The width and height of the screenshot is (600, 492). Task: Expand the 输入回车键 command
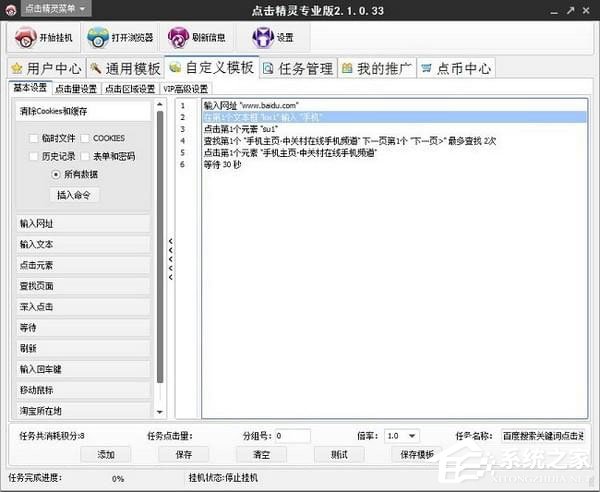tap(83, 369)
